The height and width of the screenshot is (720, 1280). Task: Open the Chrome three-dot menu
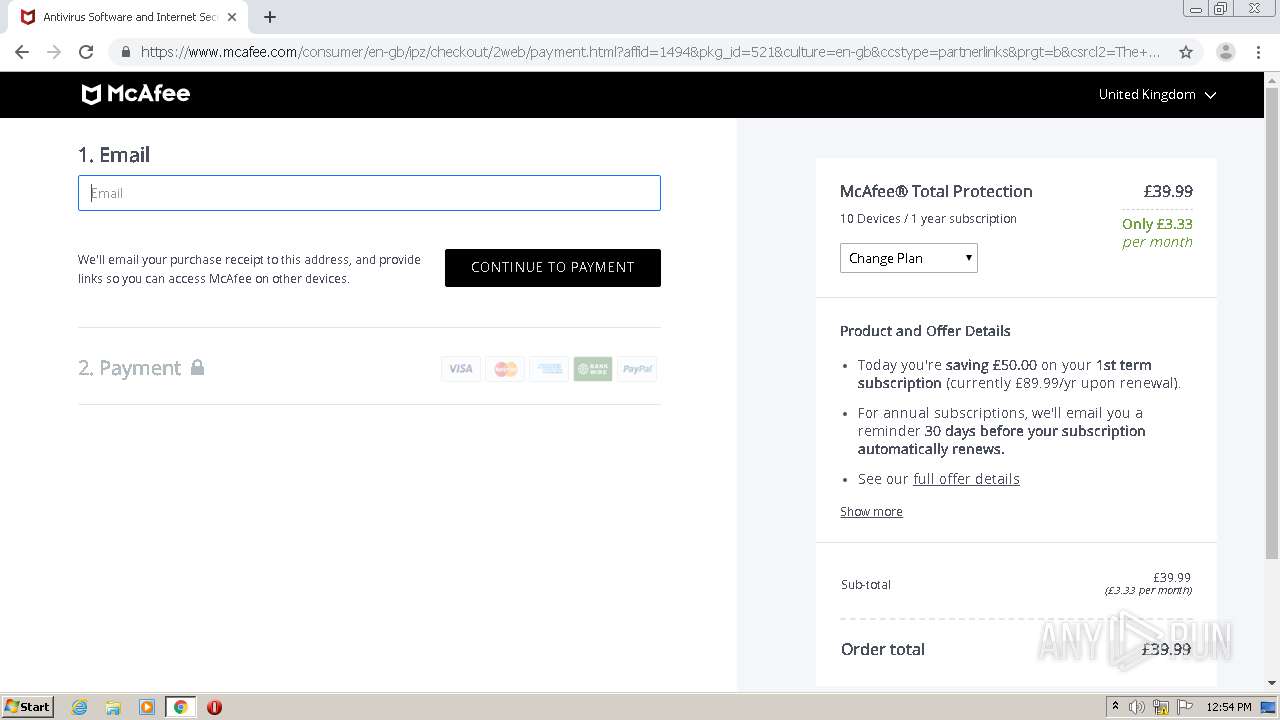[x=1258, y=52]
